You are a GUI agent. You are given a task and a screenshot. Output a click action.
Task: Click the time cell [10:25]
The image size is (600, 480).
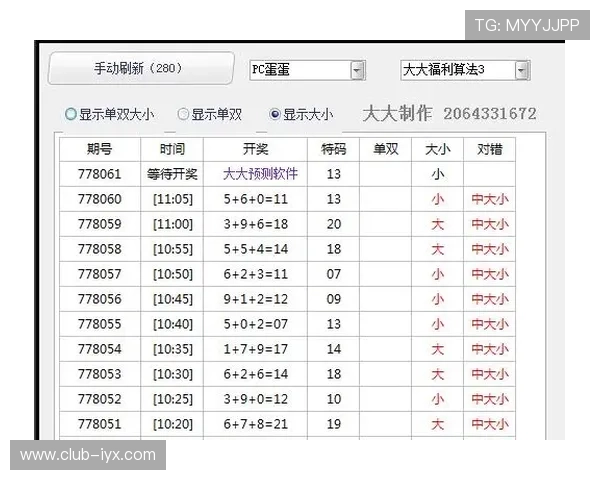(x=173, y=399)
